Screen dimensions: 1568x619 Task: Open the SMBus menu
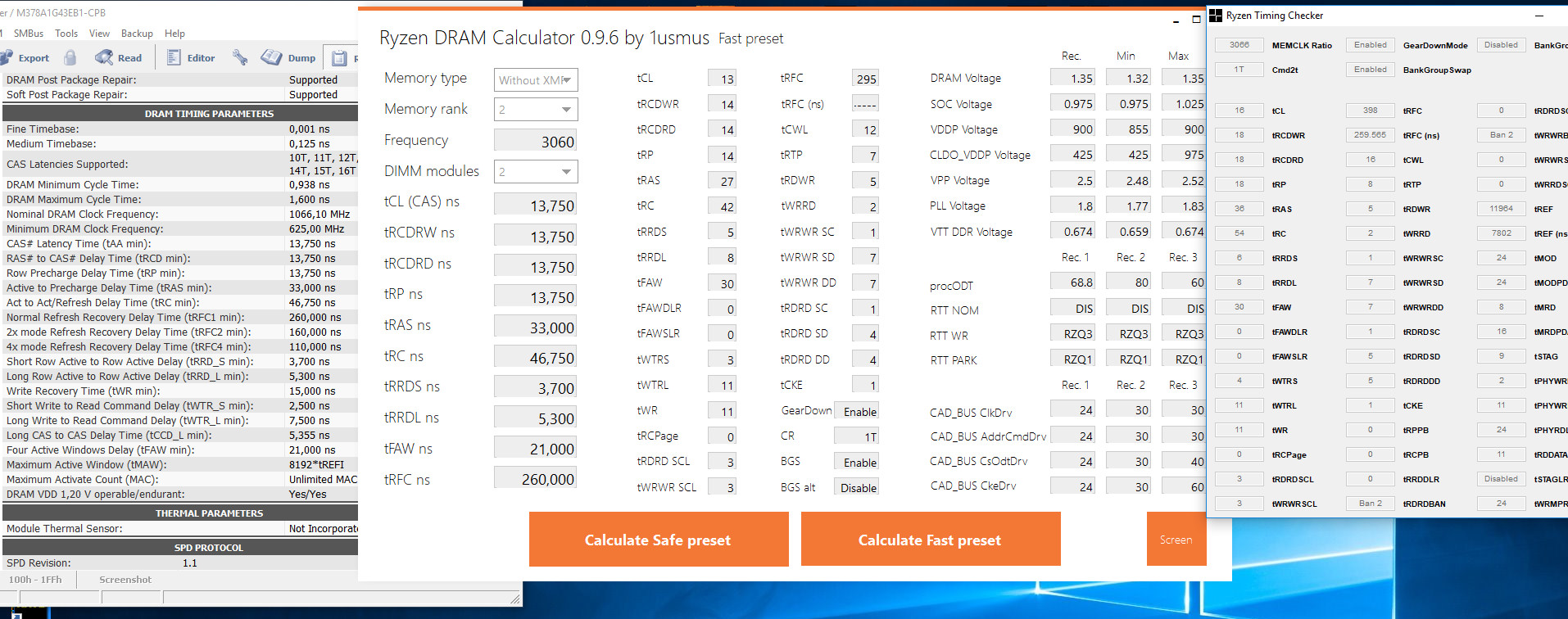(x=29, y=34)
